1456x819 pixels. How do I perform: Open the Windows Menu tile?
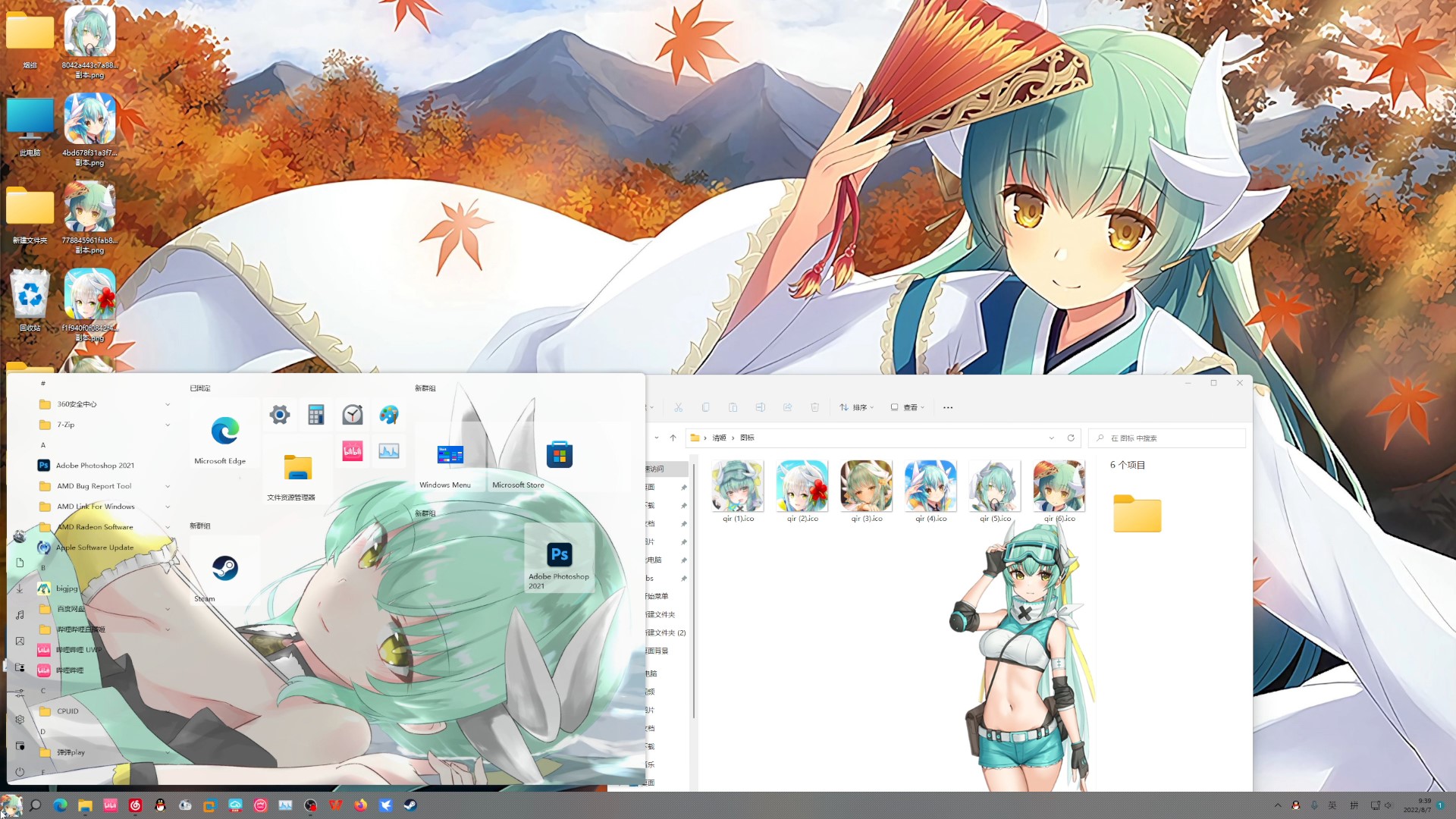[x=450, y=455]
